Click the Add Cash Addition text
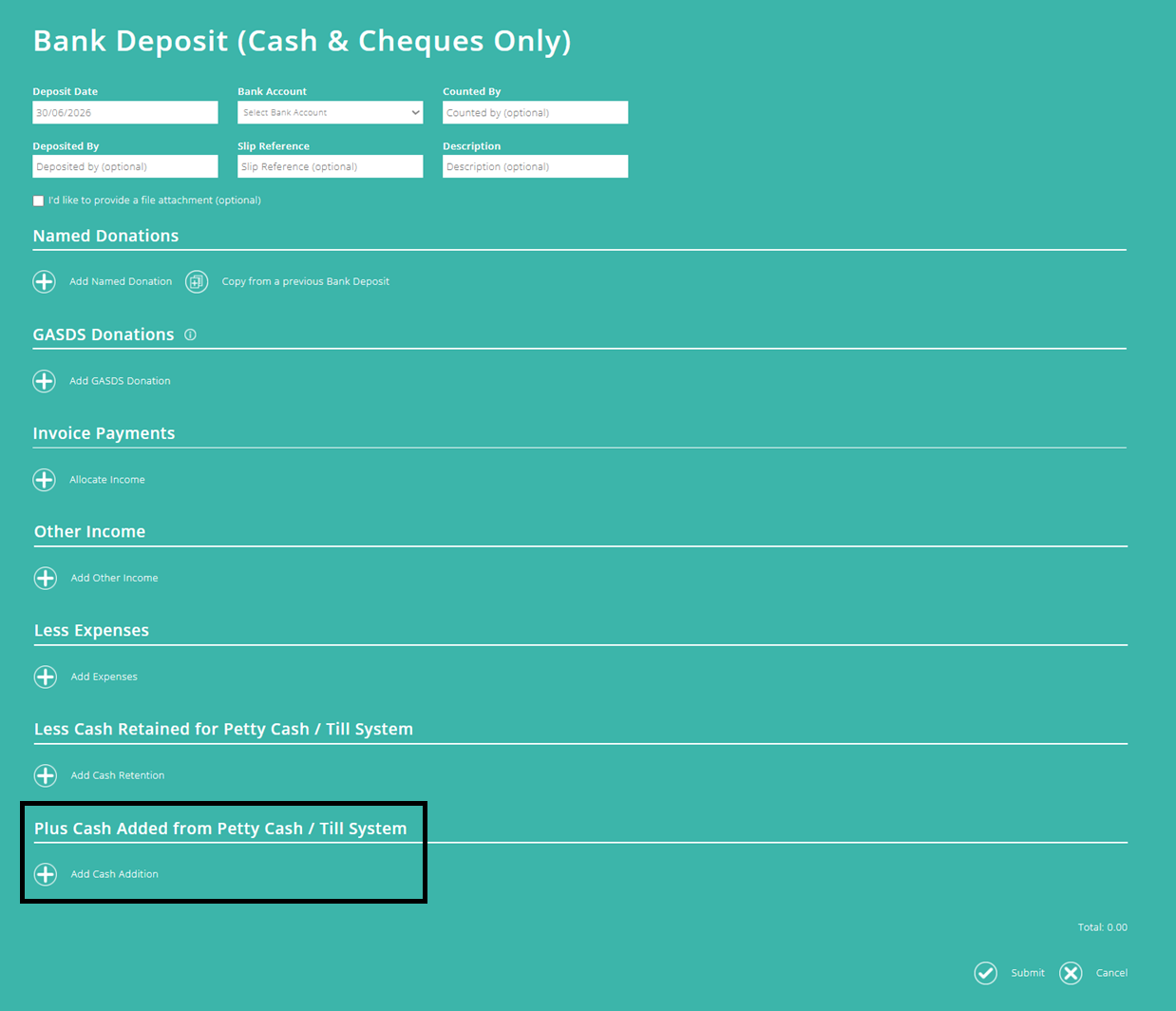 (115, 874)
